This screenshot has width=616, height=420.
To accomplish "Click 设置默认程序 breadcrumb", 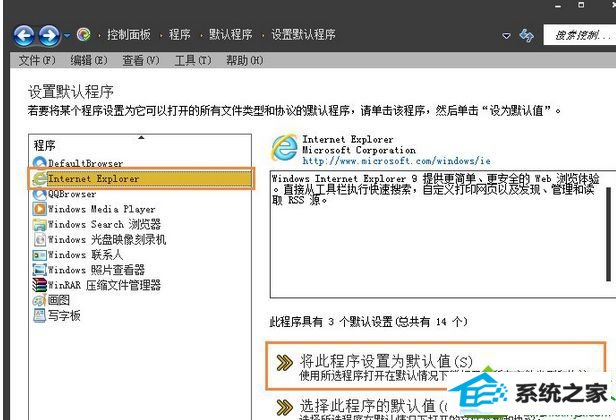I will 303,35.
